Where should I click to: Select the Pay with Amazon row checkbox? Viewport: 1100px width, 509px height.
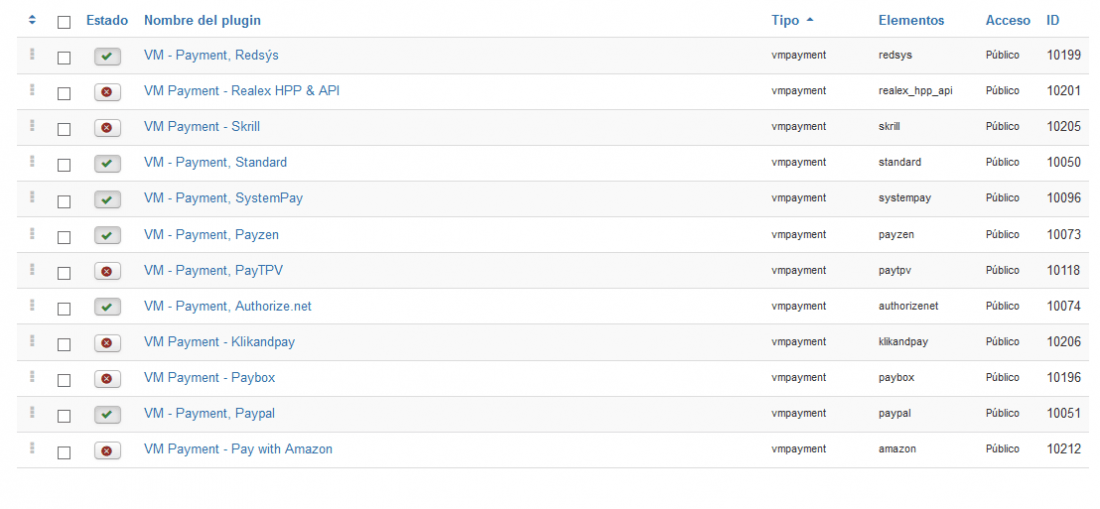coord(64,452)
